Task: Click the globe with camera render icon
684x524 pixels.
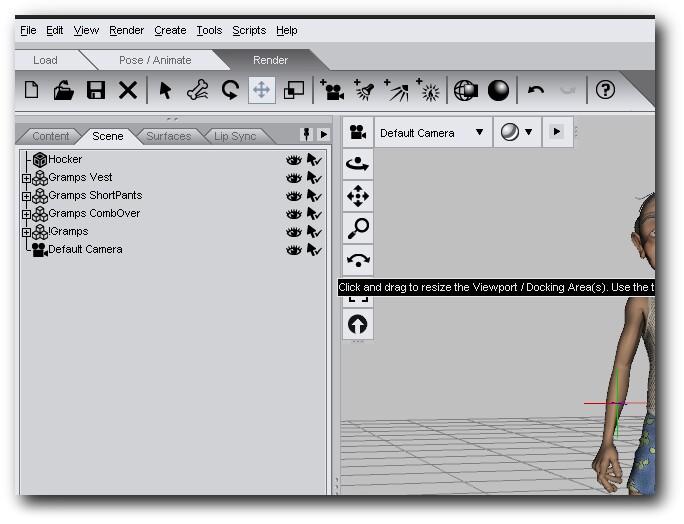Action: [465, 90]
